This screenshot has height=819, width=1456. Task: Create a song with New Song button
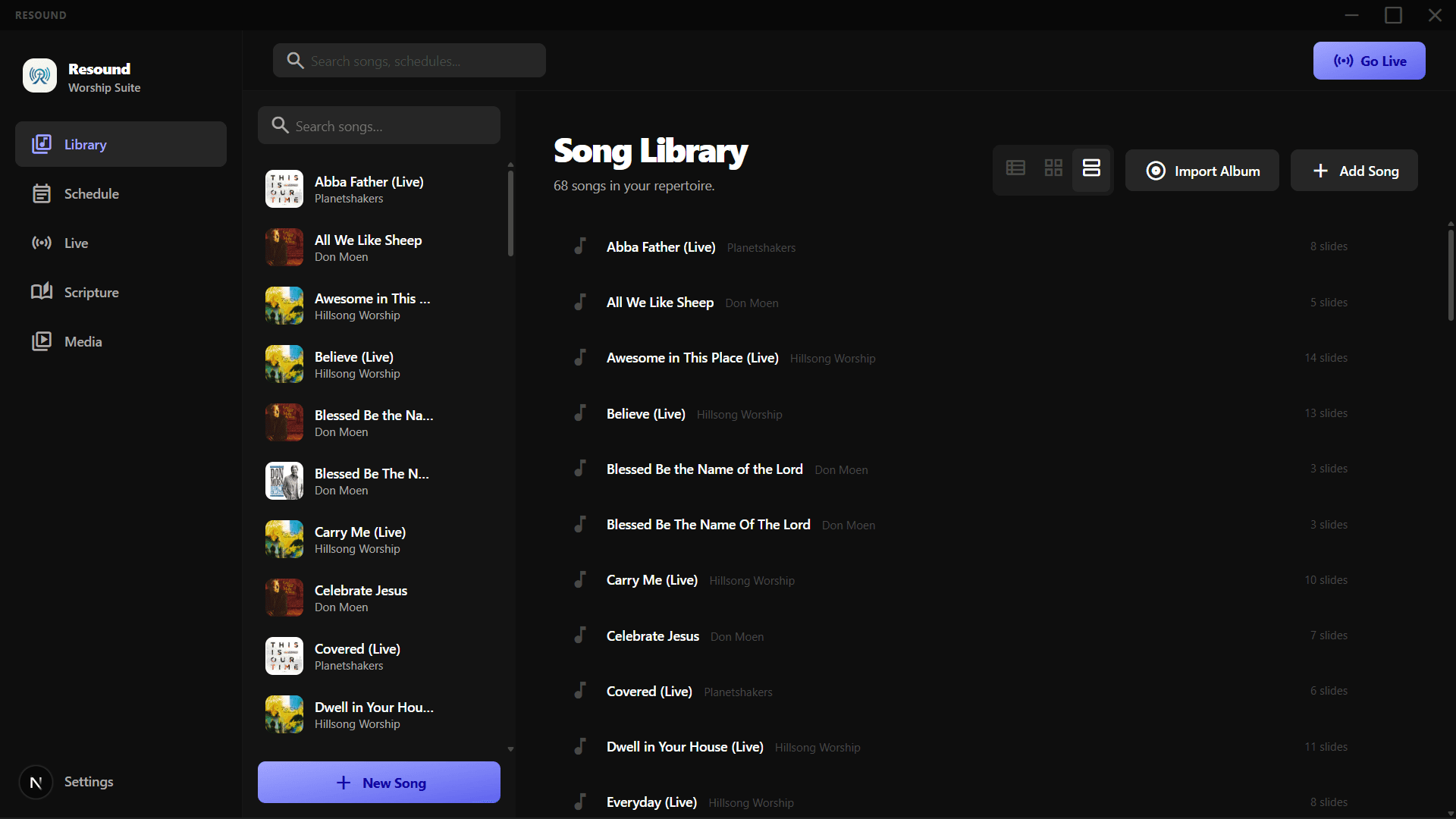pos(378,783)
